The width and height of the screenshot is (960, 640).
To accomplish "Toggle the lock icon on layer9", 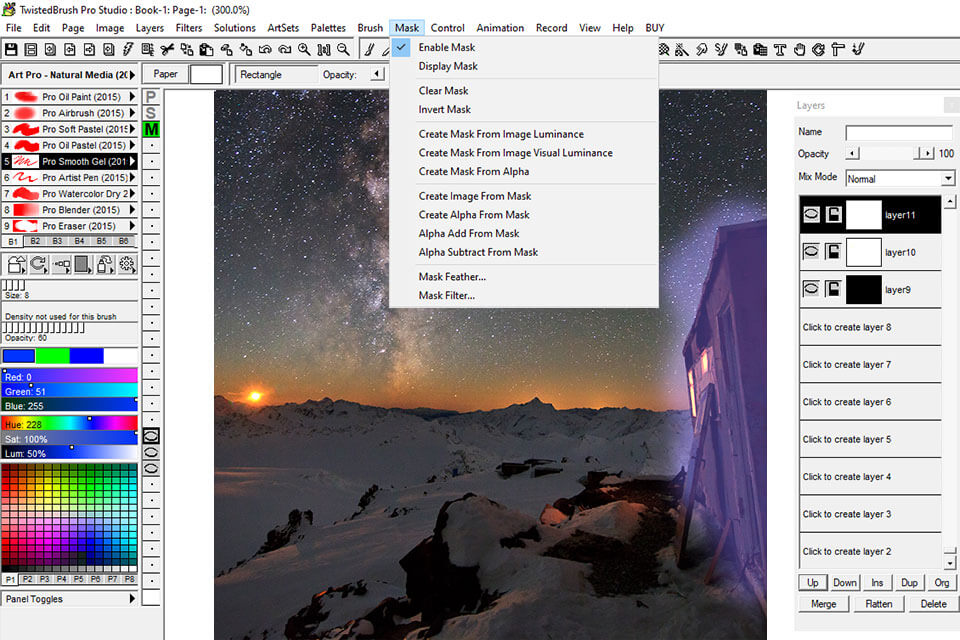I will pyautogui.click(x=833, y=289).
